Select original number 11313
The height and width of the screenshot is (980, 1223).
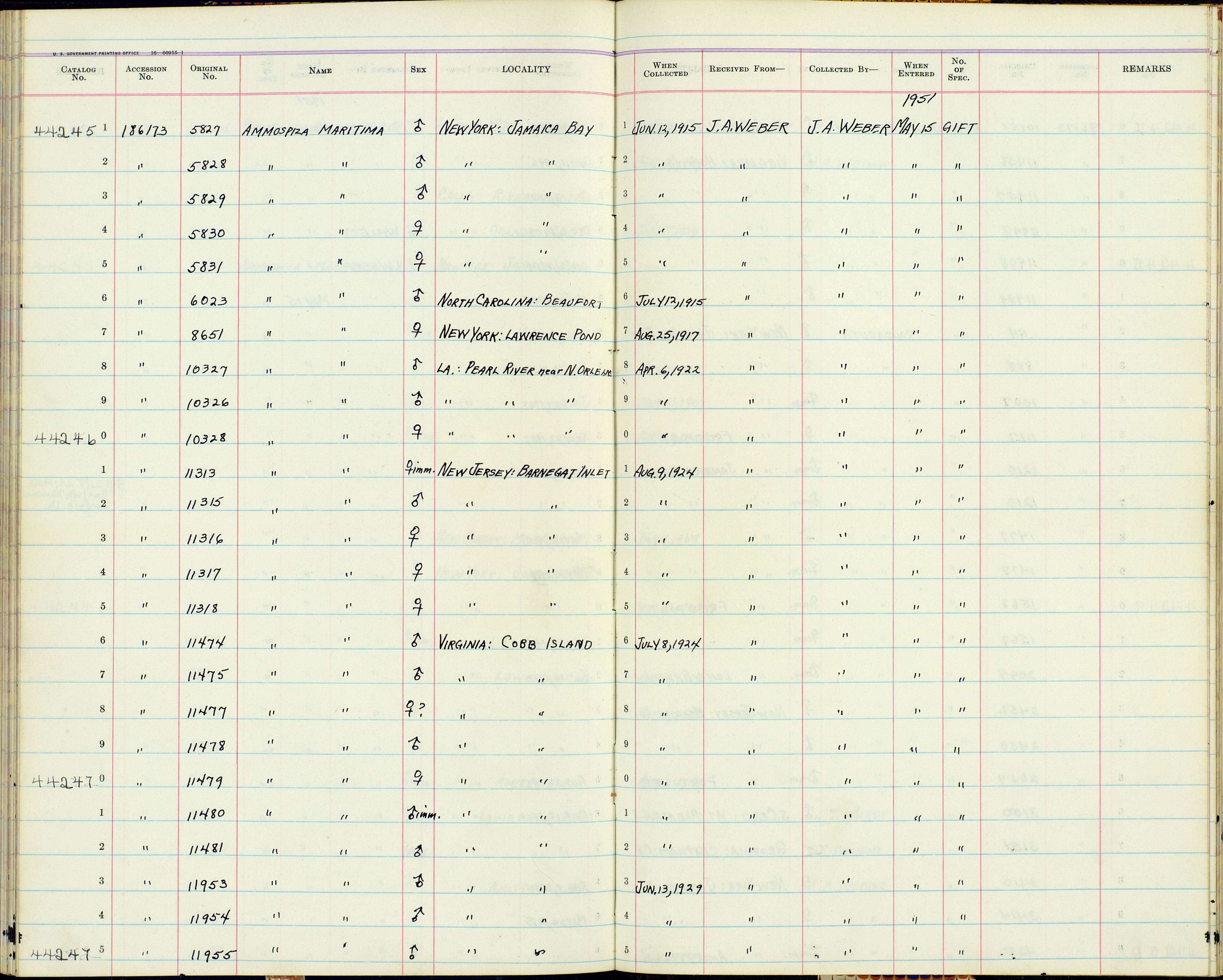click(201, 472)
